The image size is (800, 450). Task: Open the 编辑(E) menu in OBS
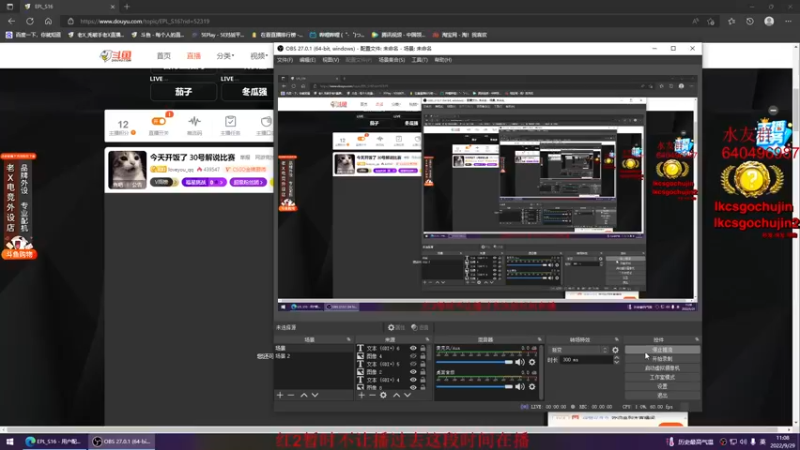coord(307,60)
